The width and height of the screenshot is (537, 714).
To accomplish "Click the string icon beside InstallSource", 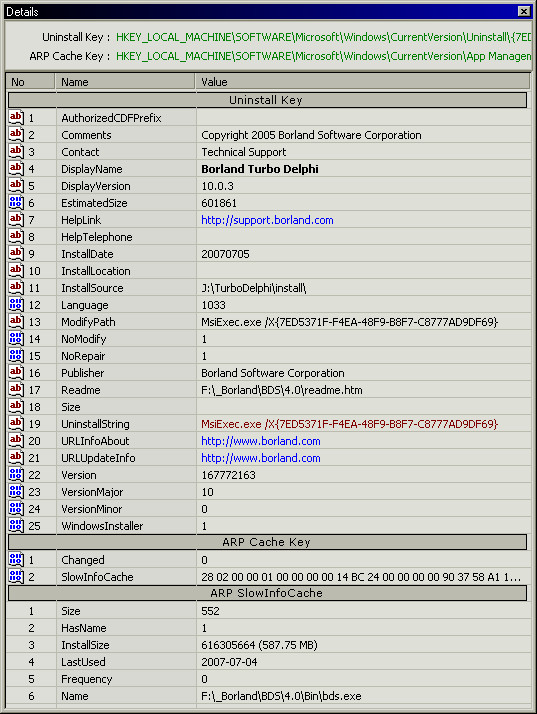I will [16, 287].
